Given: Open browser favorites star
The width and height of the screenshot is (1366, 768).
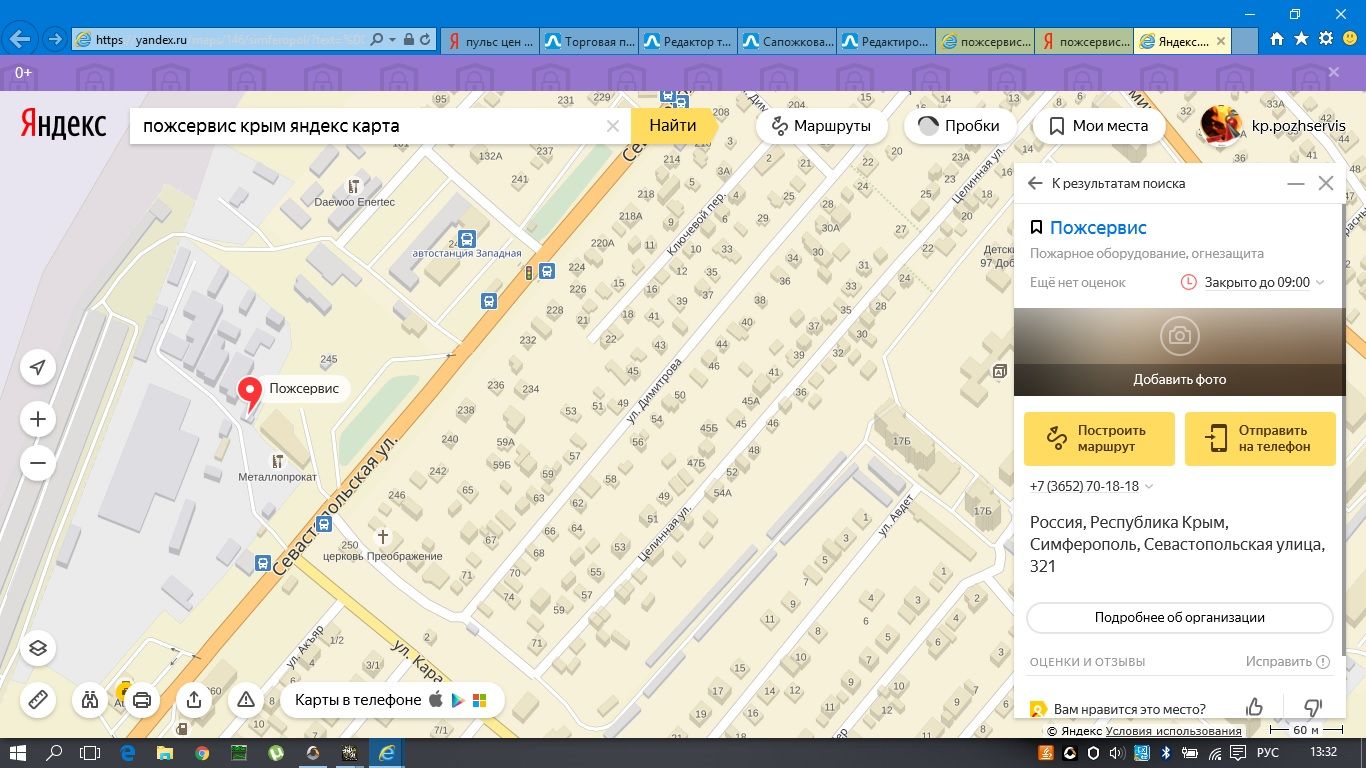Looking at the screenshot, I should (x=1301, y=39).
